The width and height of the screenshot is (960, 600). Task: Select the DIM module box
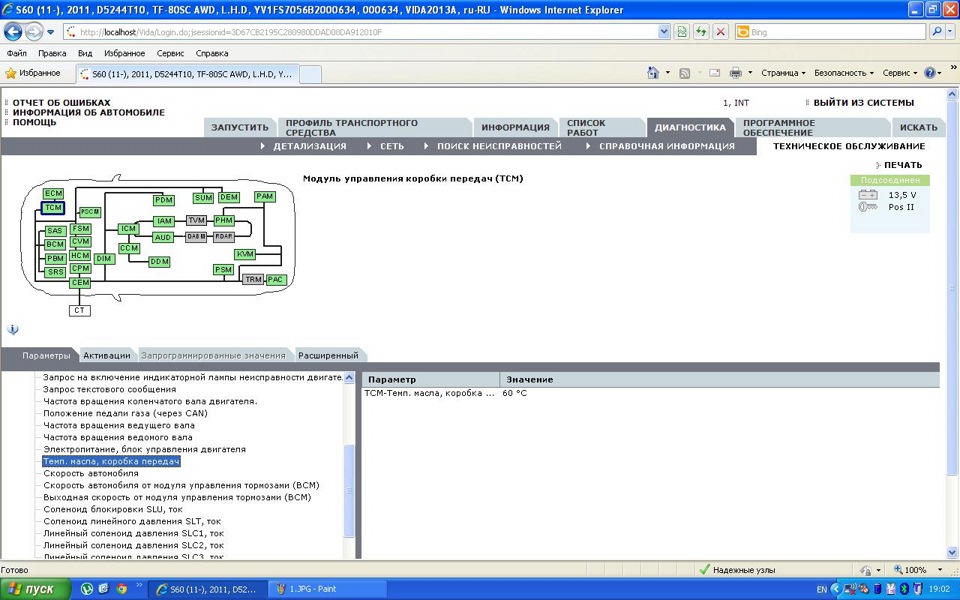[x=104, y=258]
